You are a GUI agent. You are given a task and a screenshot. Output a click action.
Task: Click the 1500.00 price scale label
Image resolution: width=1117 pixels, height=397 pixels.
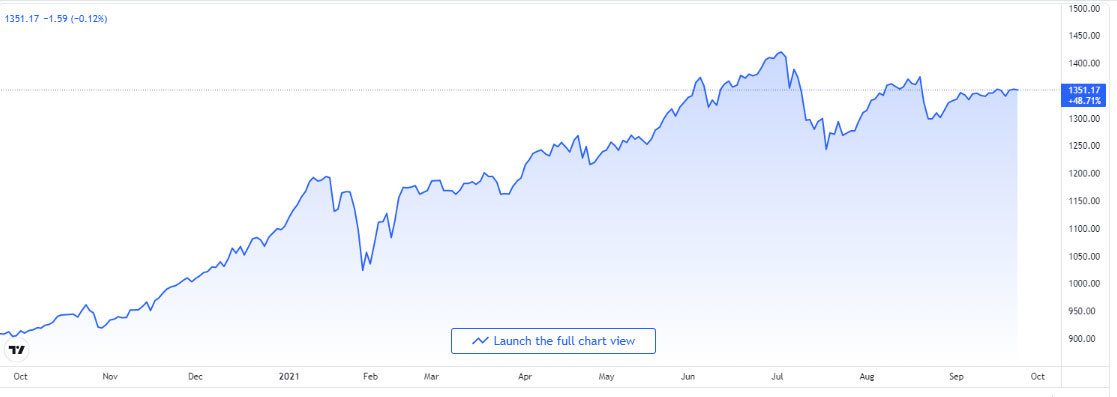[1086, 9]
